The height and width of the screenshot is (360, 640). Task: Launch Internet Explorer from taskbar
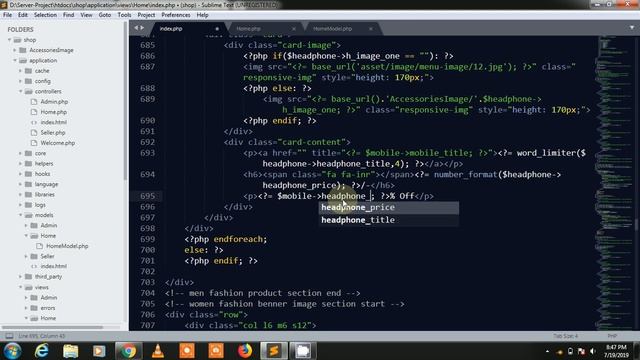pyautogui.click(x=42, y=351)
